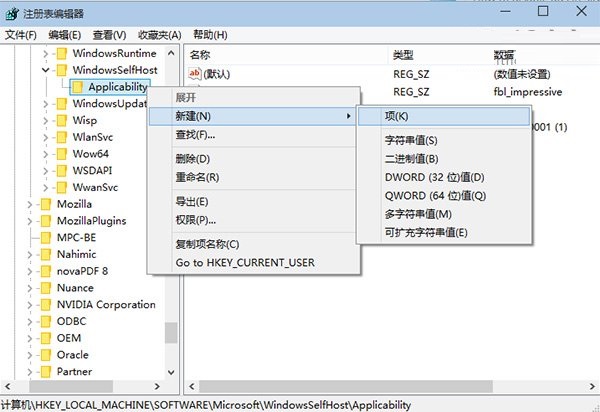The height and width of the screenshot is (412, 600).
Task: Click the 类型 column header
Action: (x=439, y=55)
